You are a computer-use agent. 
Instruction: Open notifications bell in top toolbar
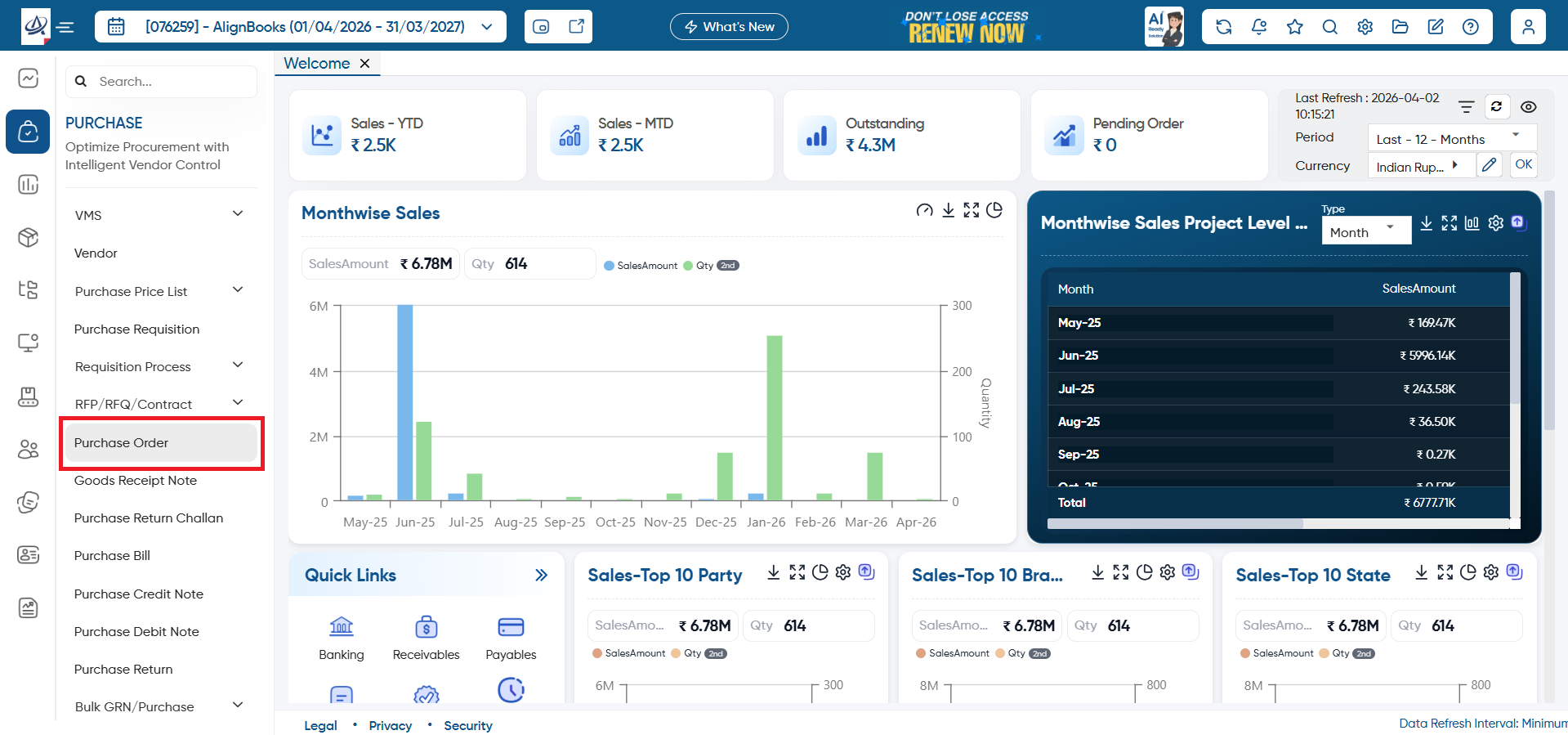click(1259, 27)
